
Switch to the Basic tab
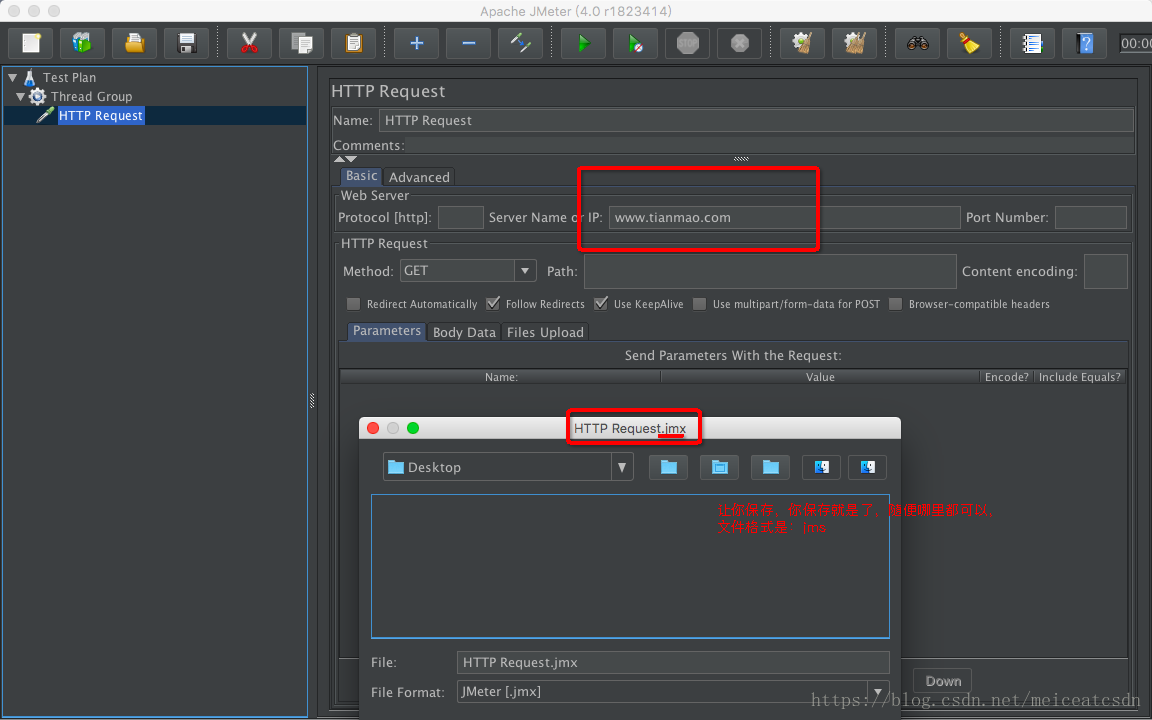(x=361, y=176)
